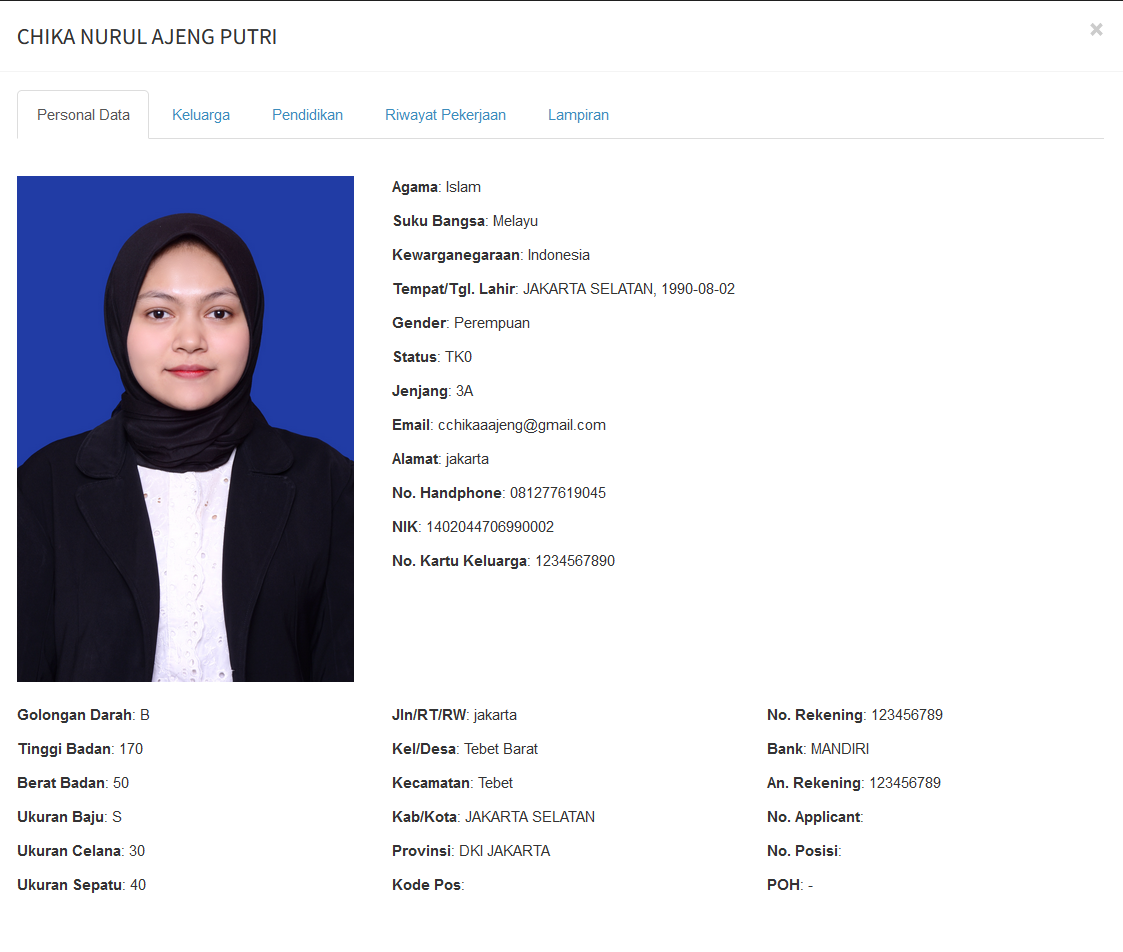This screenshot has height=952, width=1123.
Task: Open the Lampiran tab
Action: (x=578, y=115)
